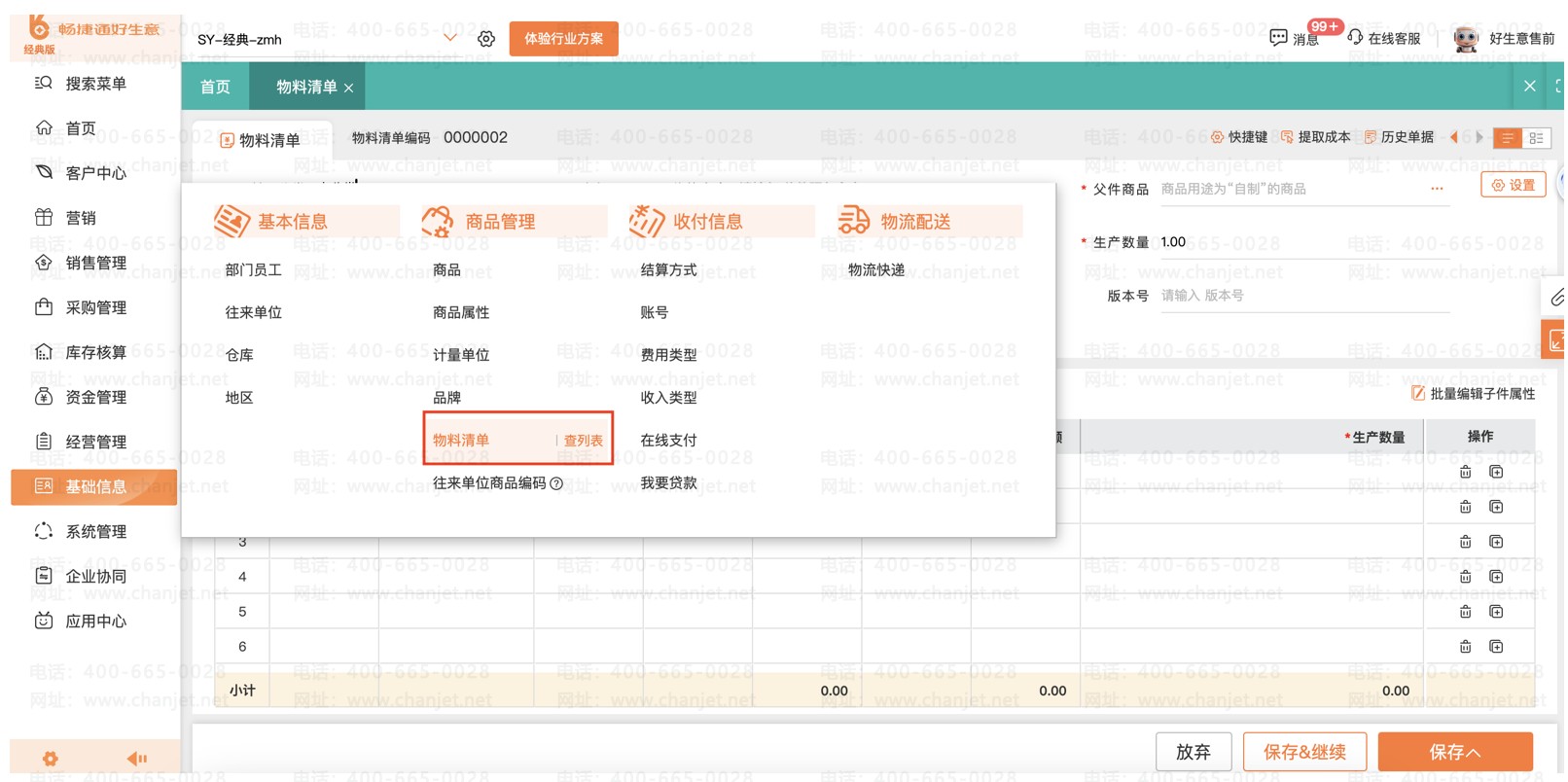This screenshot has width=1568, height=782.
Task: Open 经营管理 sidebar section
Action: [x=82, y=442]
